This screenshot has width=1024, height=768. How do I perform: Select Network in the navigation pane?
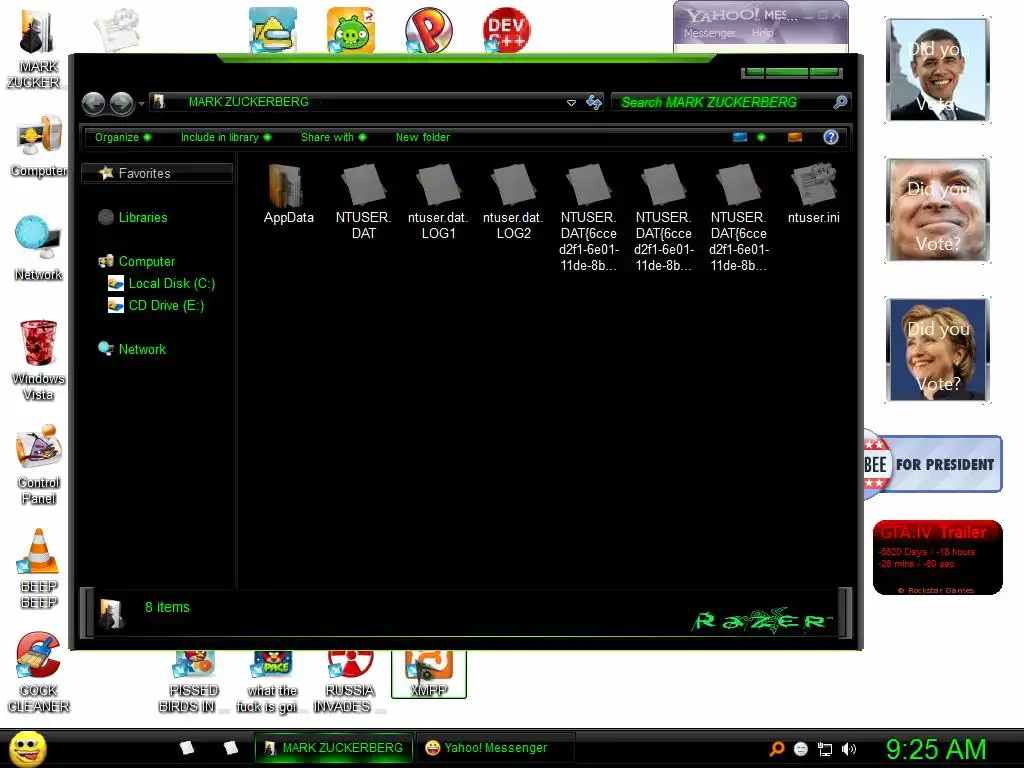click(x=132, y=349)
